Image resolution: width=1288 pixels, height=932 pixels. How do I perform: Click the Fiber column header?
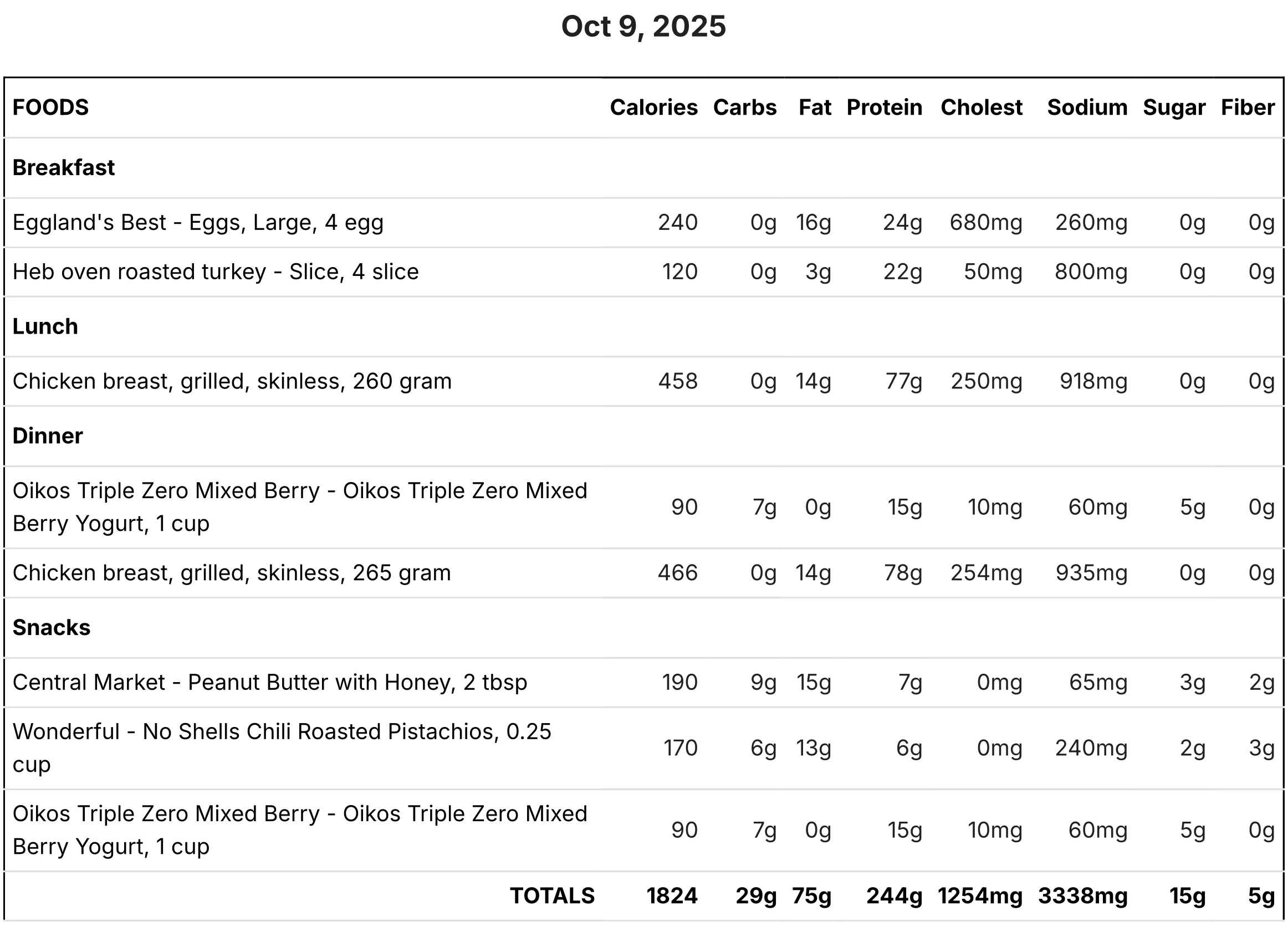(x=1248, y=107)
